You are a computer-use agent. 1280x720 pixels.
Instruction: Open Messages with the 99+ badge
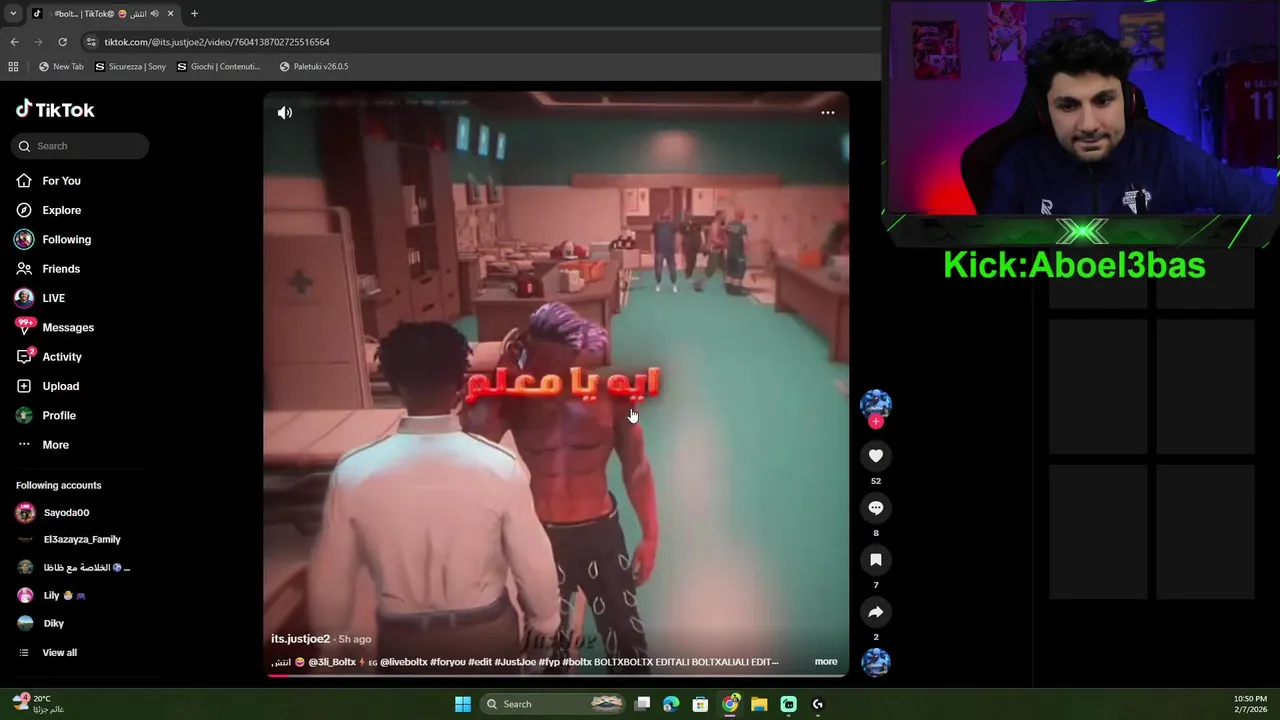click(x=68, y=328)
